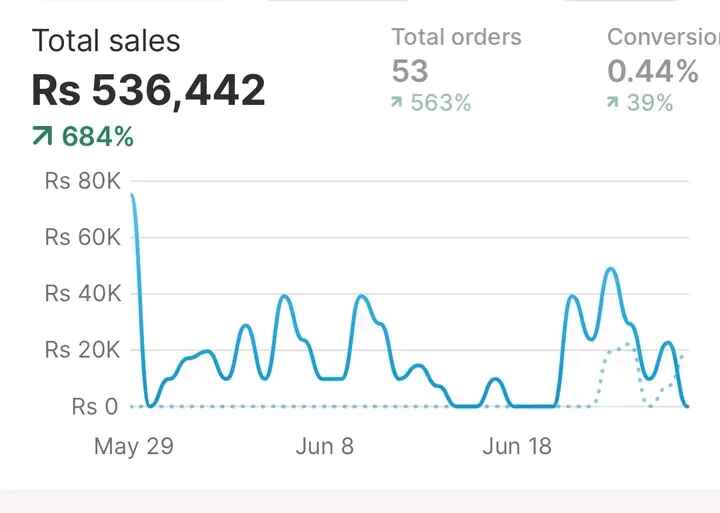Click the Jun 8 date label
The height and width of the screenshot is (513, 720).
(325, 446)
